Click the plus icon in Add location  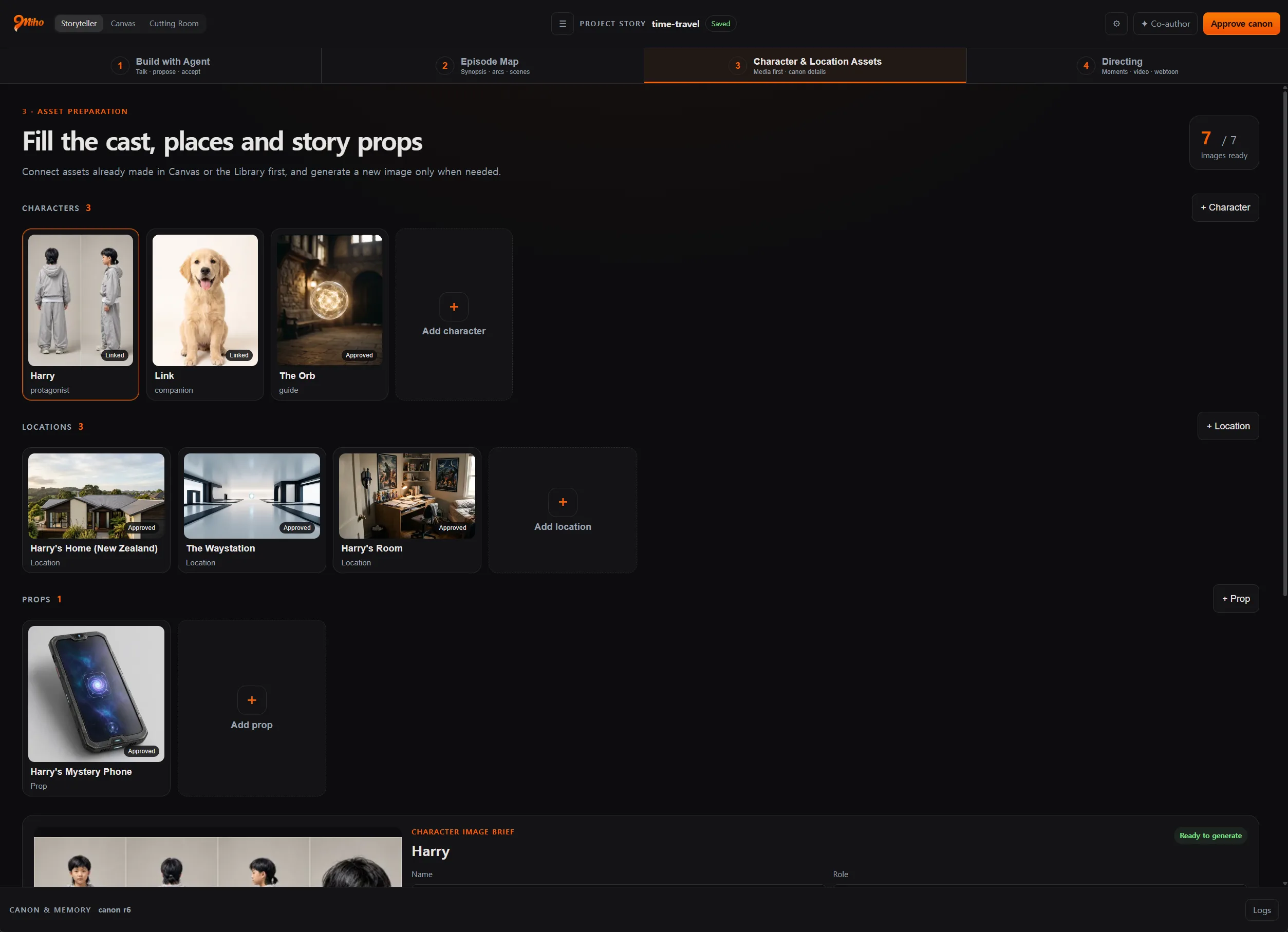coord(563,502)
